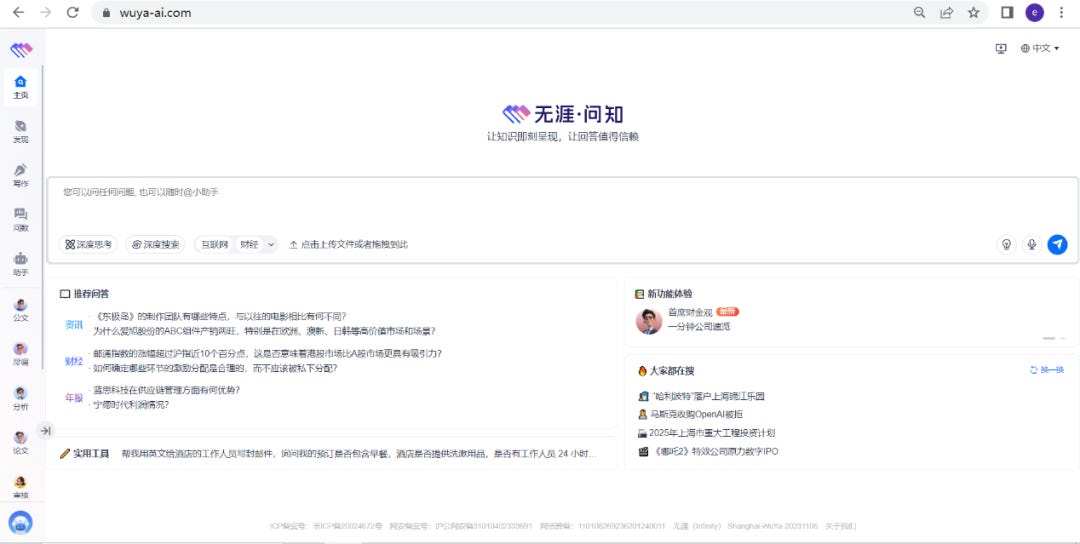This screenshot has height=544, width=1080.
Task: Click the browser share page icon
Action: click(946, 12)
